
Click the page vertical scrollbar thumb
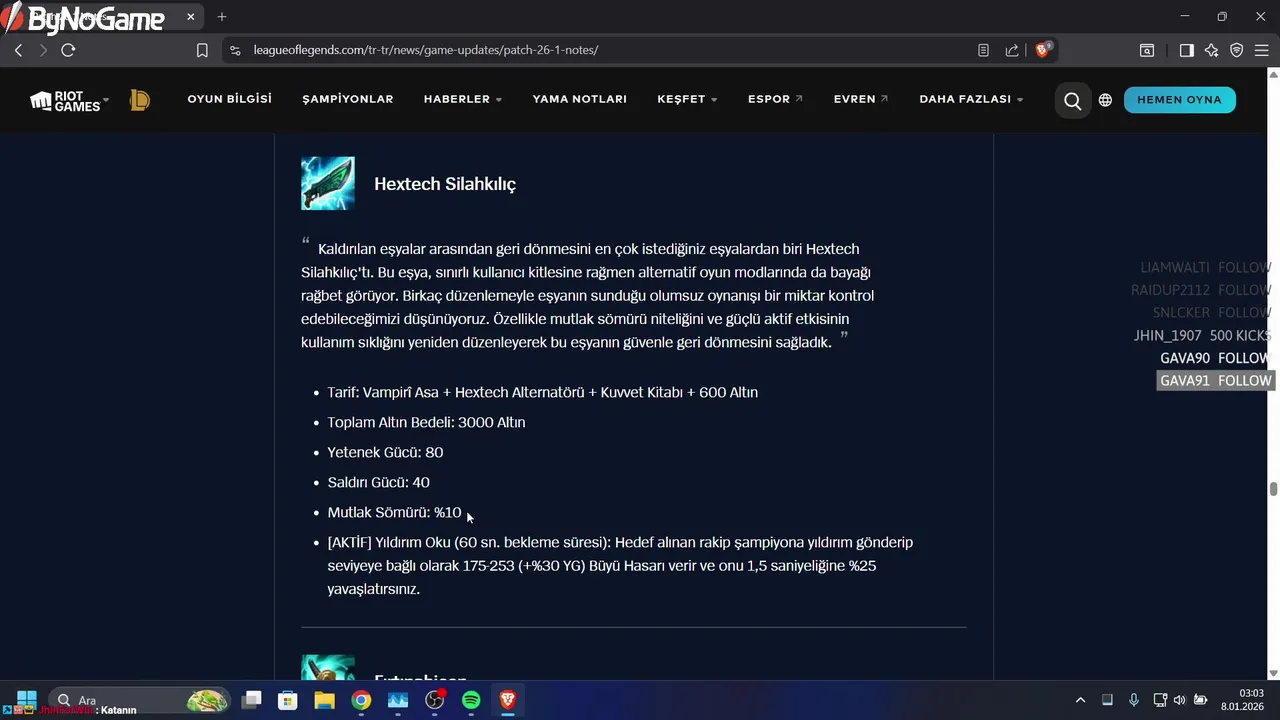coord(1273,489)
